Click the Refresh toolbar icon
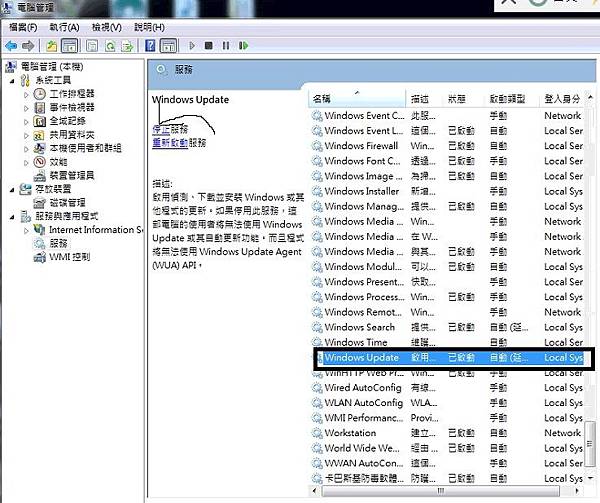Screen dimensions: 600x503 111,46
